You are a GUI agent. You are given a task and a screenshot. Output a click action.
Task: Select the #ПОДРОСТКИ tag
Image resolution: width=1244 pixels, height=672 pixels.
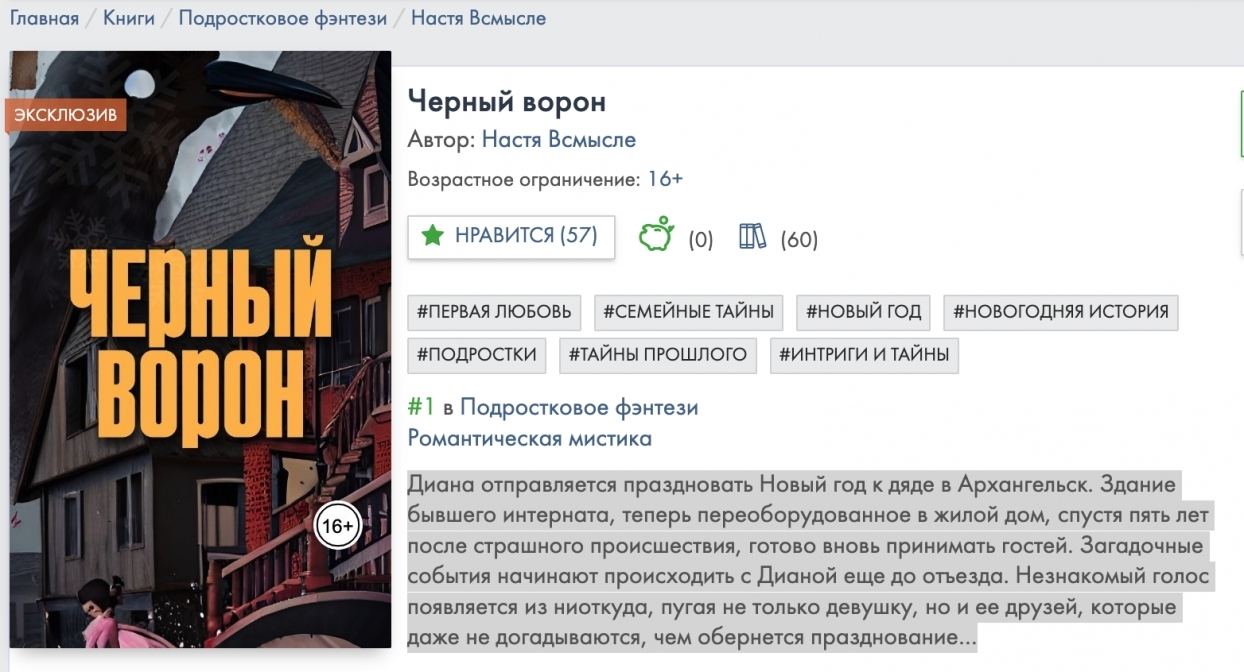pos(477,355)
